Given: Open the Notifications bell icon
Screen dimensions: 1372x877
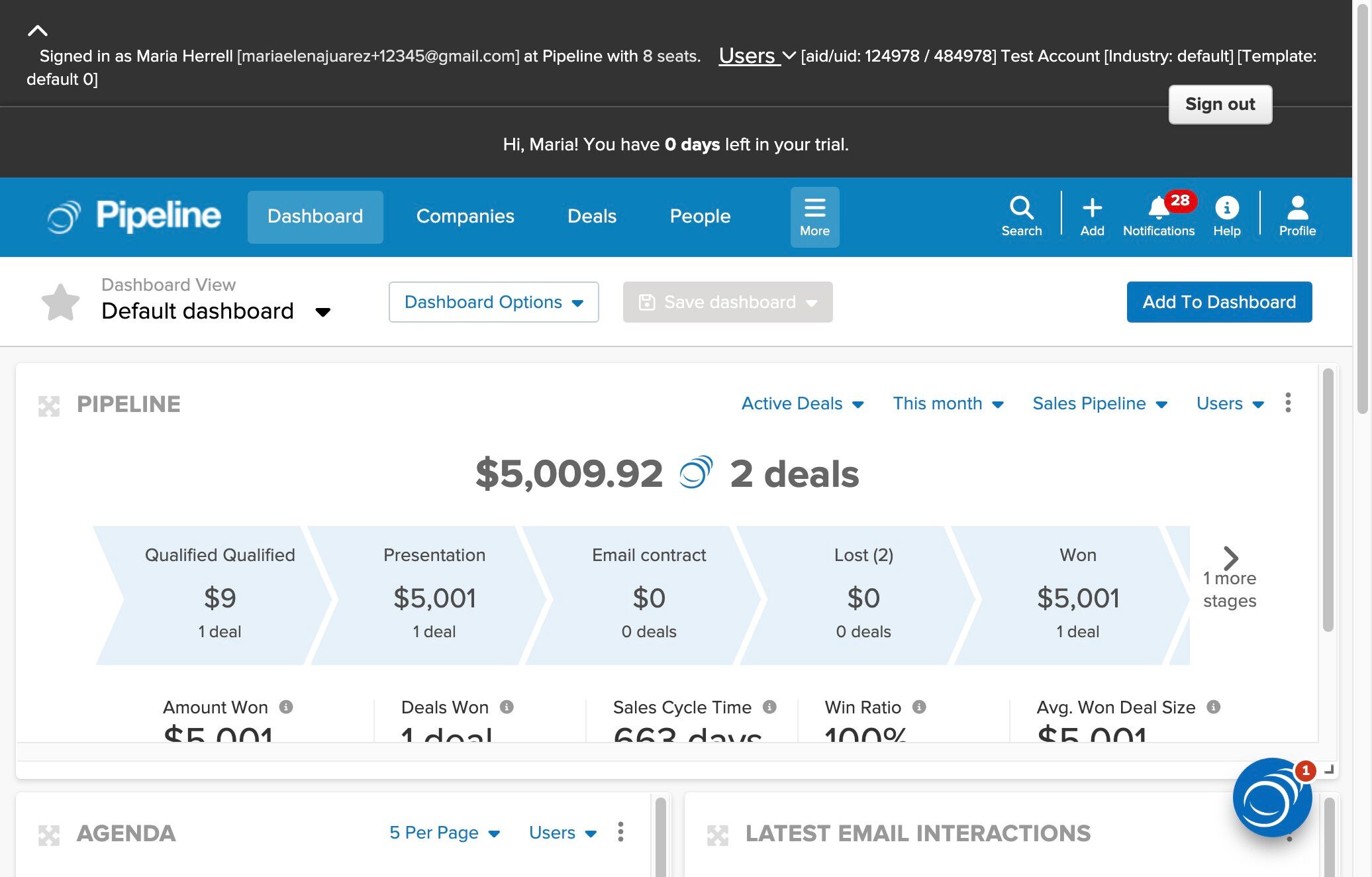Looking at the screenshot, I should click(x=1158, y=208).
